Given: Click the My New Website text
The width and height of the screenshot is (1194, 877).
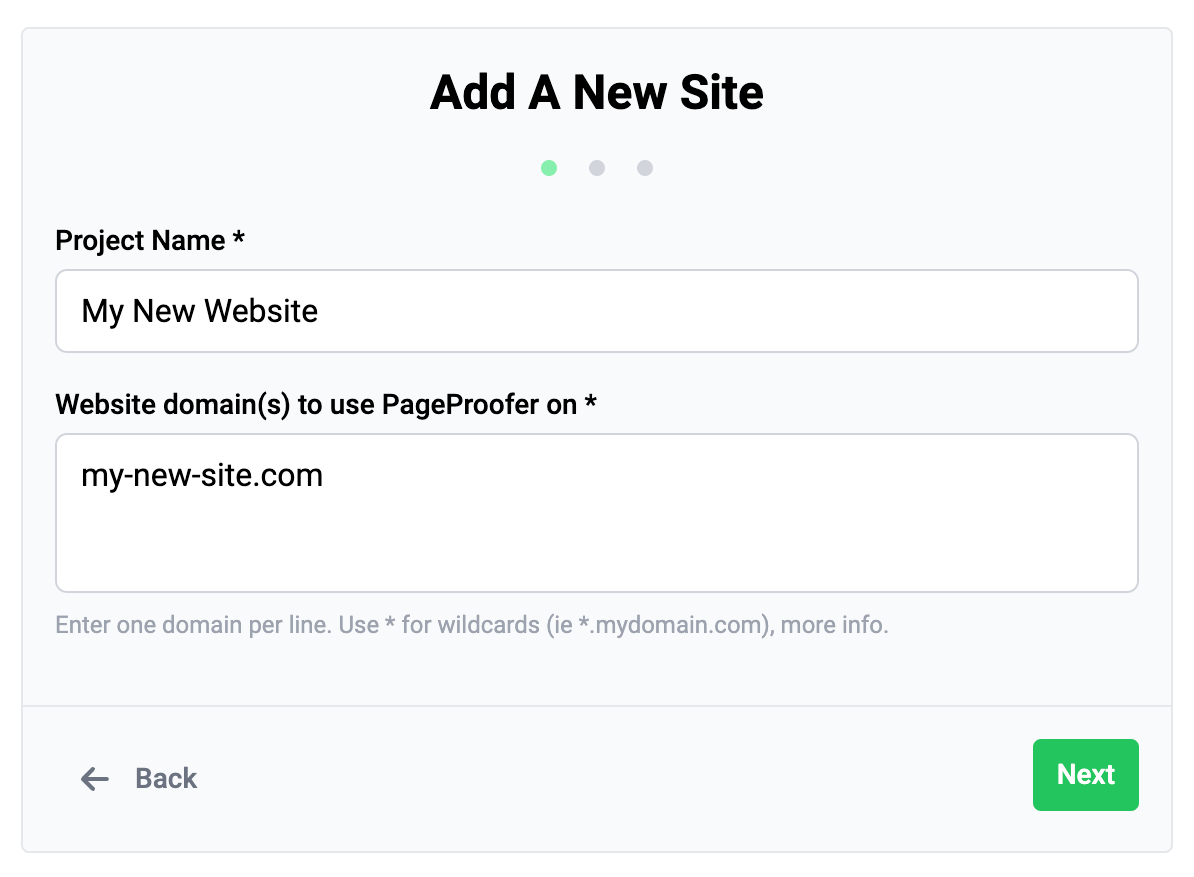Looking at the screenshot, I should point(200,311).
